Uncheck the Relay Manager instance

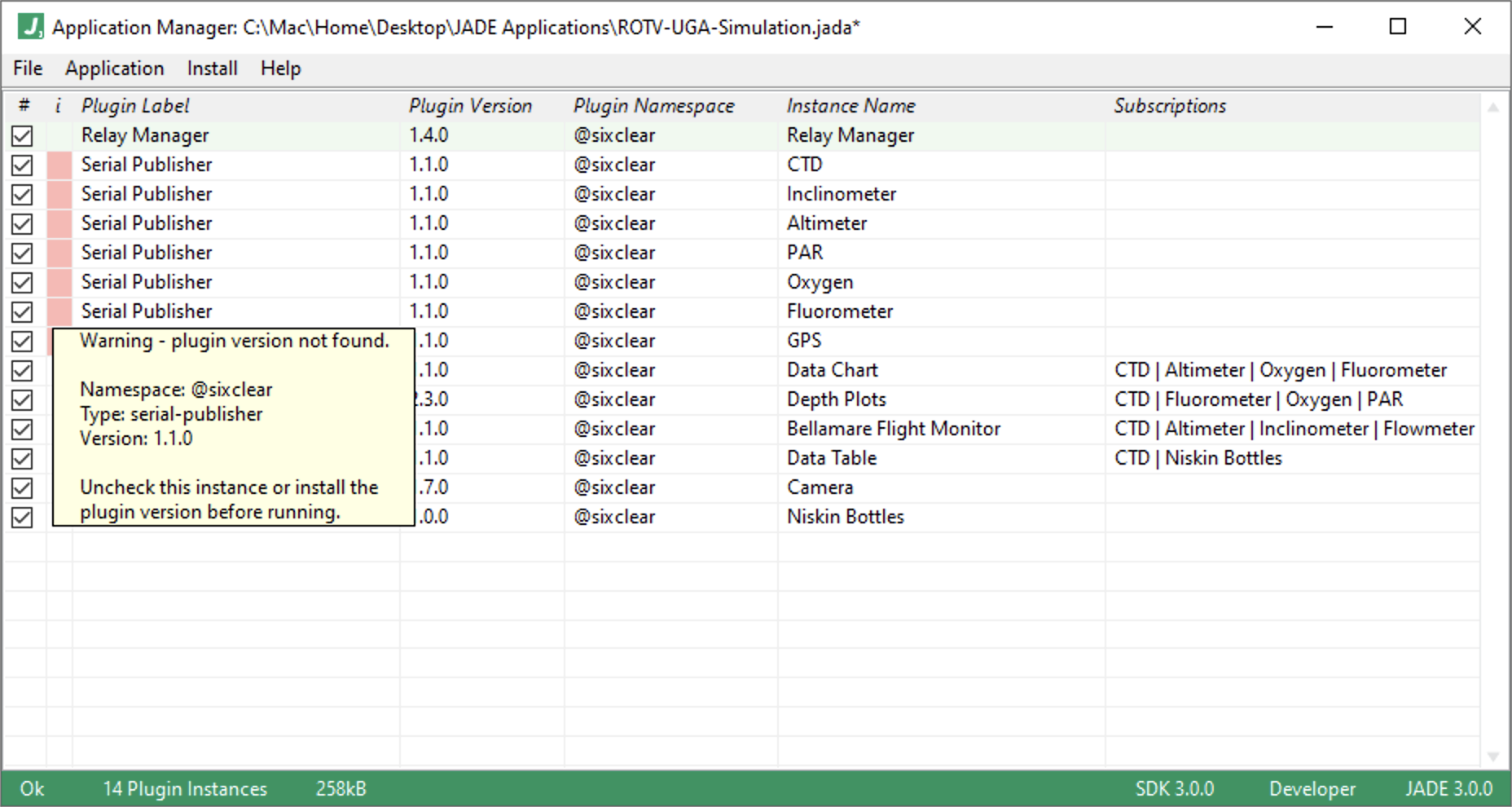pos(23,135)
